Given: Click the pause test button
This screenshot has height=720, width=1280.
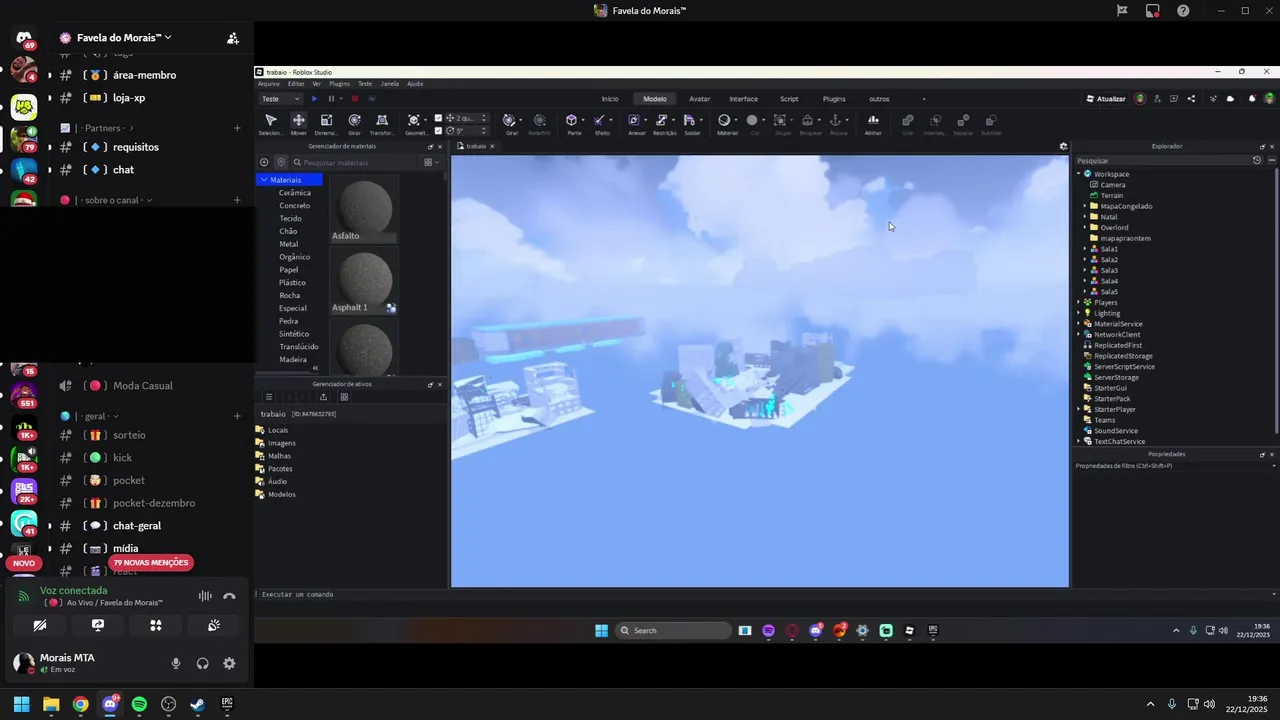Looking at the screenshot, I should pyautogui.click(x=331, y=99).
